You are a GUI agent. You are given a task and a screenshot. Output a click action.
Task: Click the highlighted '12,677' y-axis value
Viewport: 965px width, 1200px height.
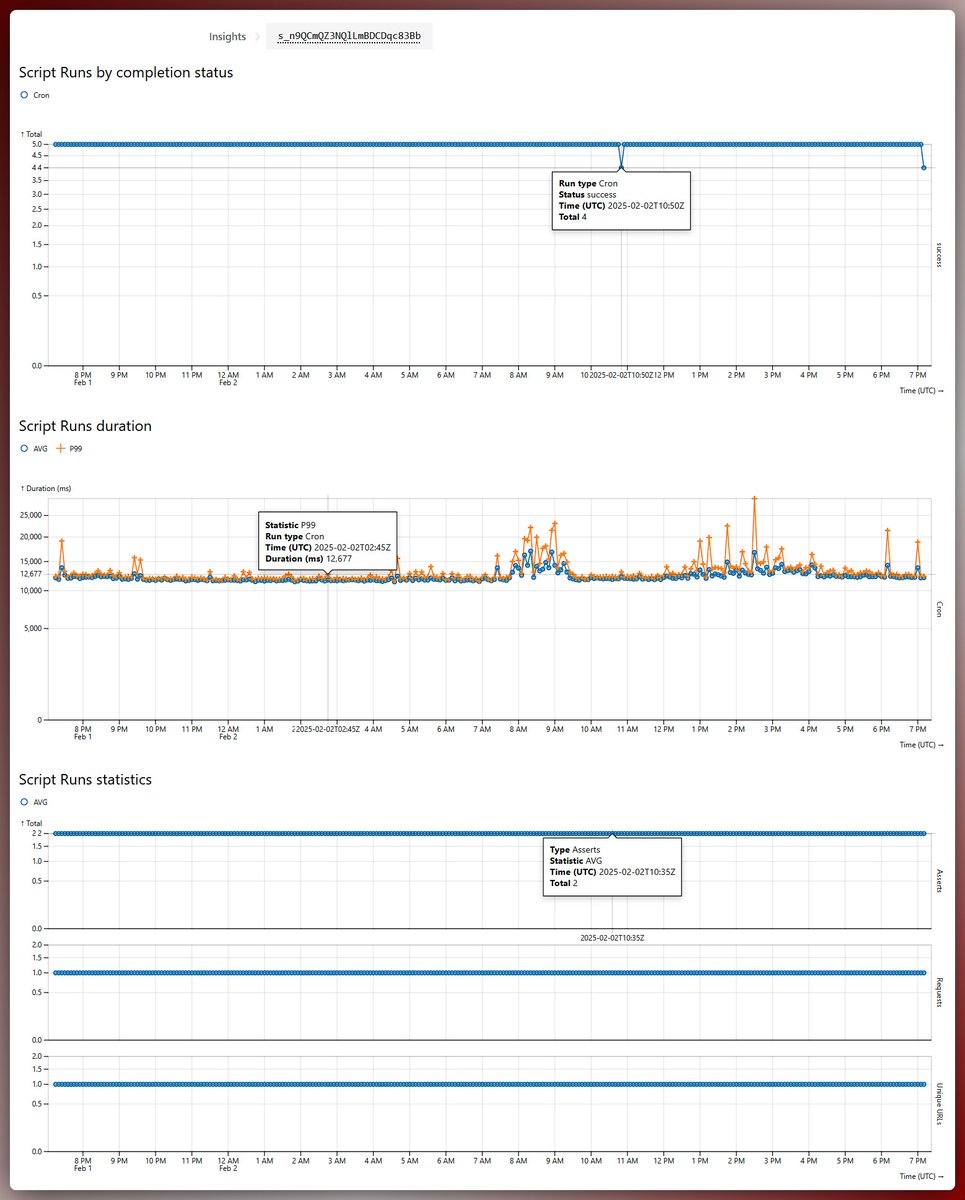pos(30,573)
